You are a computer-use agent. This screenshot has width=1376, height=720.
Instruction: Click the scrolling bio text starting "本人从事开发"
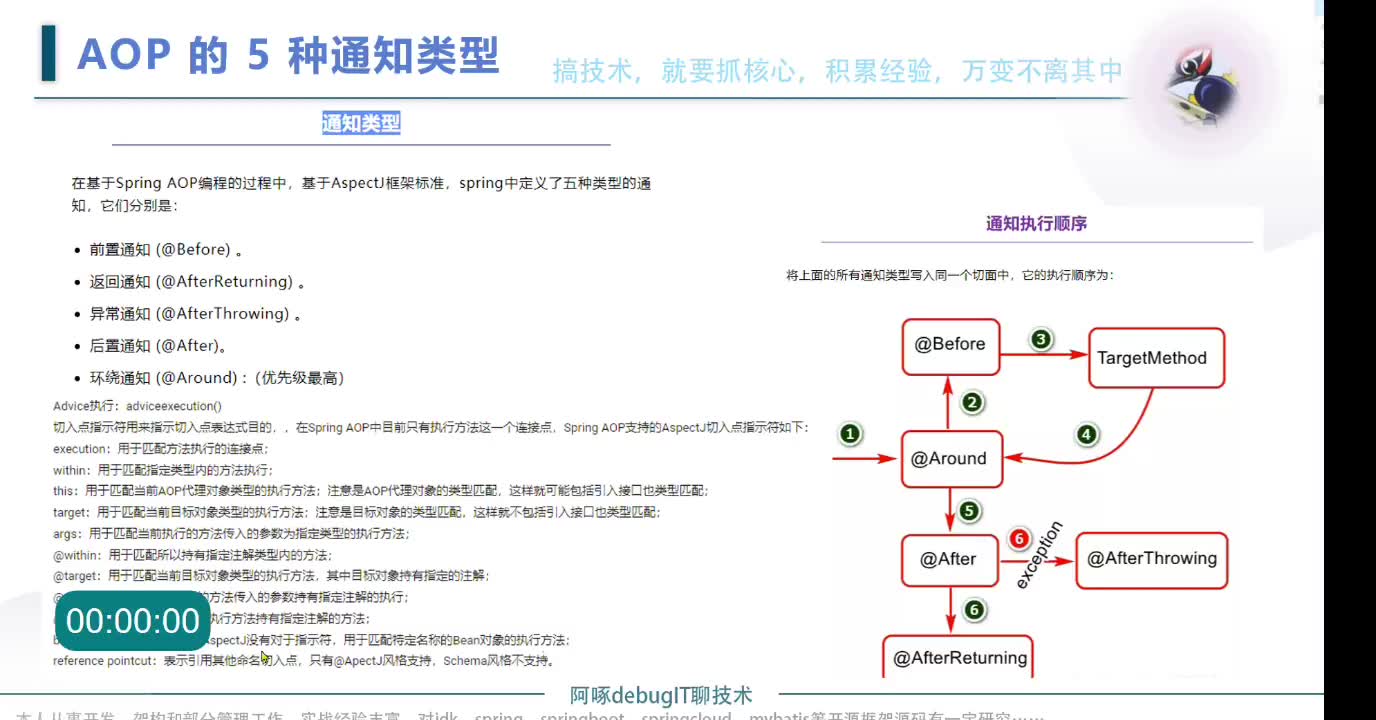pos(530,716)
